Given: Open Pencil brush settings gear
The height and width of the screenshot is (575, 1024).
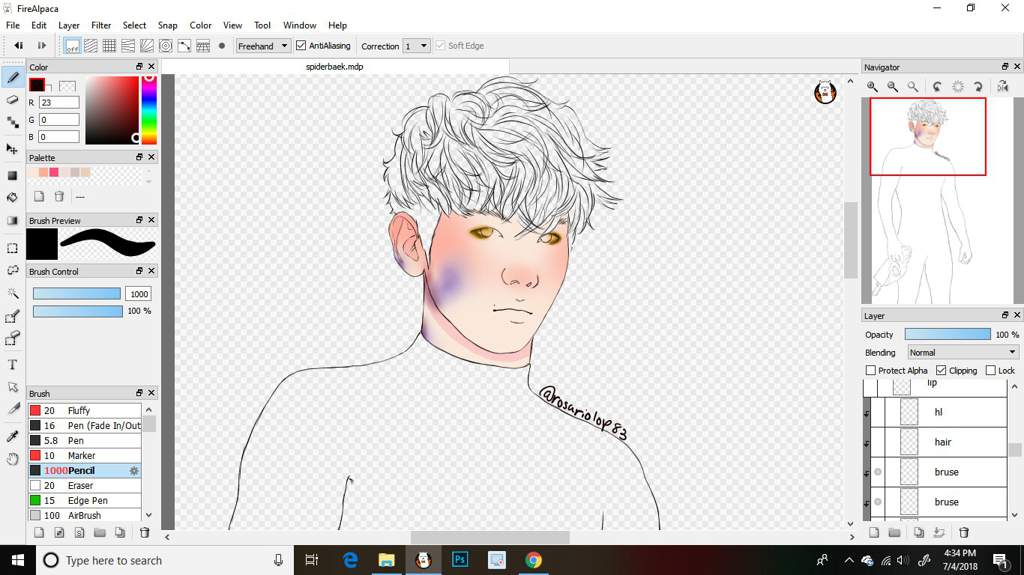Looking at the screenshot, I should click(x=134, y=470).
